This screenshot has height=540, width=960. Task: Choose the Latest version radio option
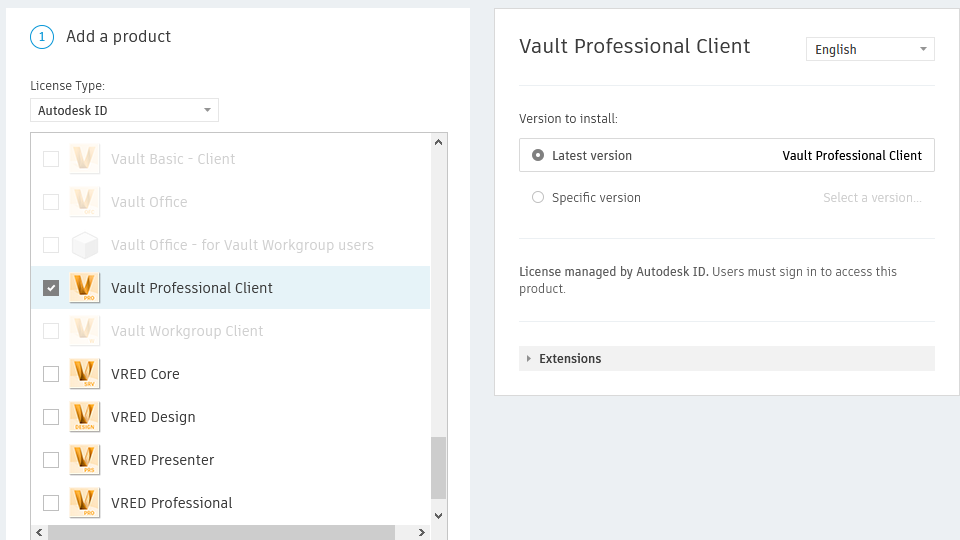coord(538,156)
